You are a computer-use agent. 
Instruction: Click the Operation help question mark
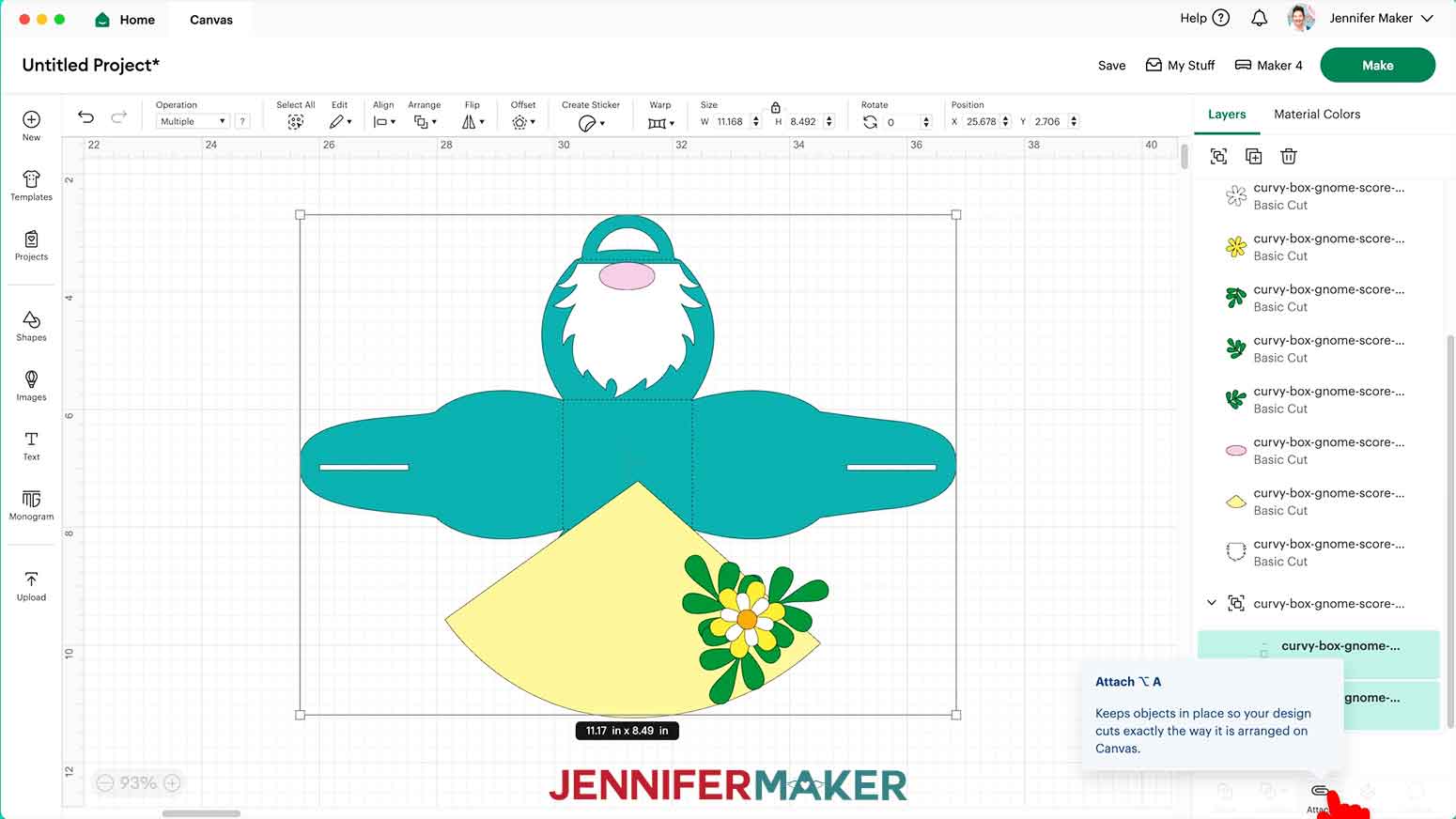pyautogui.click(x=242, y=121)
